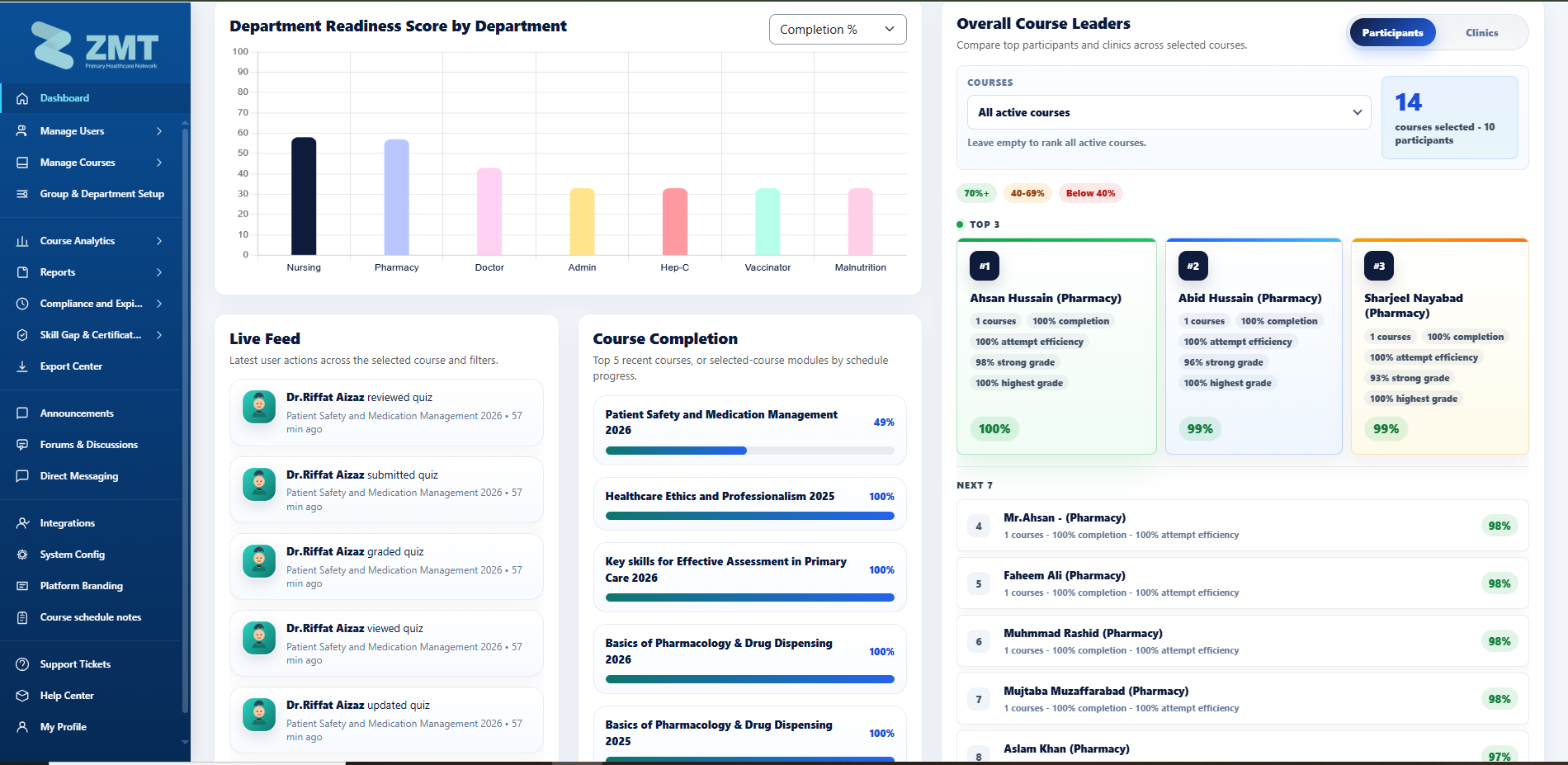Click the Dashboard home icon in sidebar
The image size is (1568, 765).
point(22,98)
